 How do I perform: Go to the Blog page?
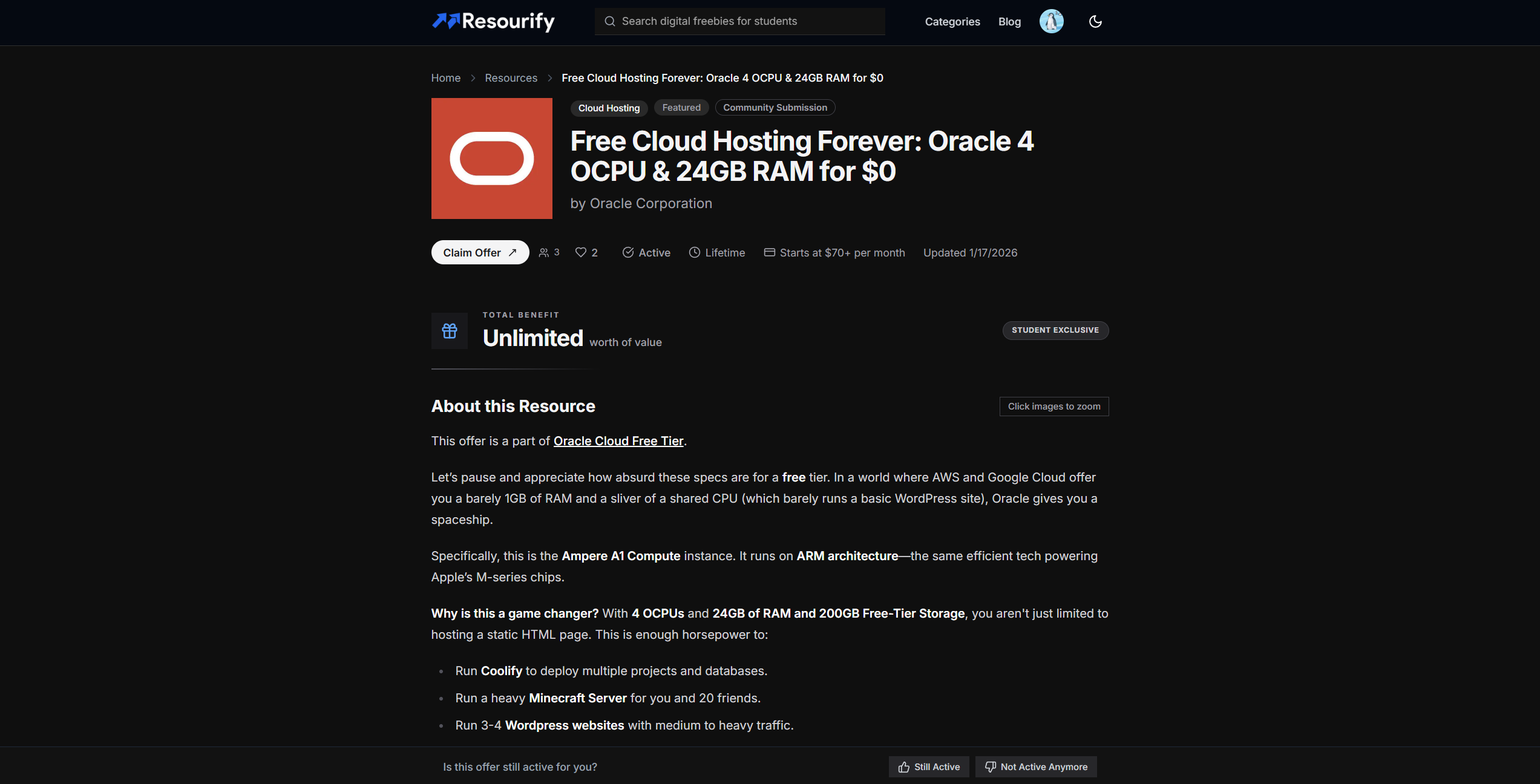coord(1009,22)
